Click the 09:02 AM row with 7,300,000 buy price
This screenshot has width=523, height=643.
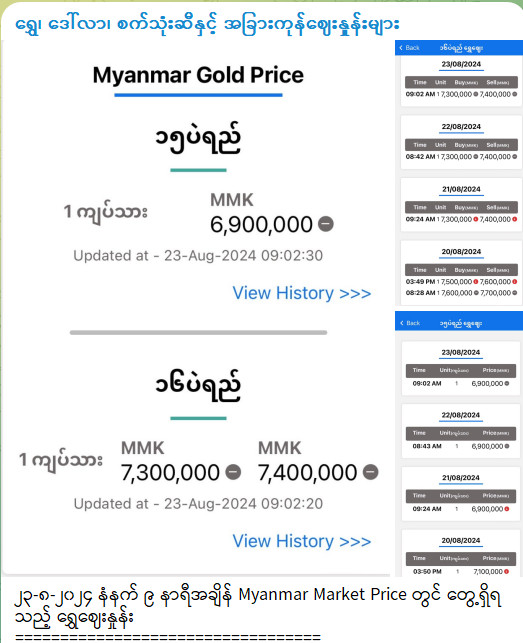coord(461,94)
